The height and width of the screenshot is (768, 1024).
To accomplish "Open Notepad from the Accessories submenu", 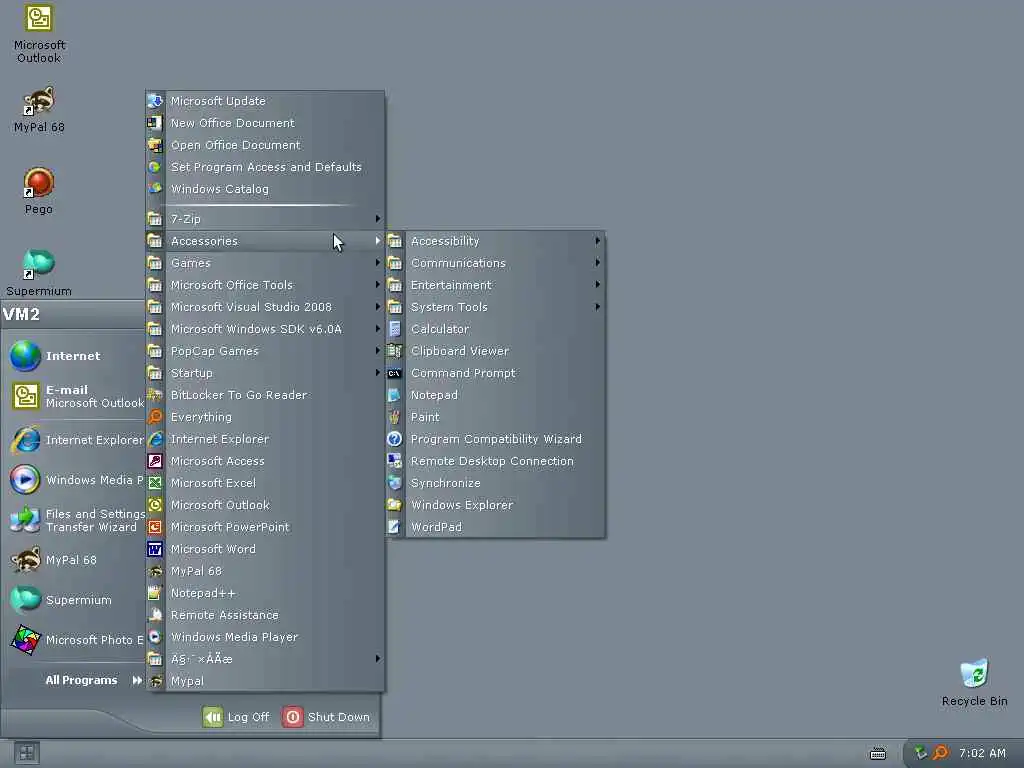I will (x=496, y=395).
